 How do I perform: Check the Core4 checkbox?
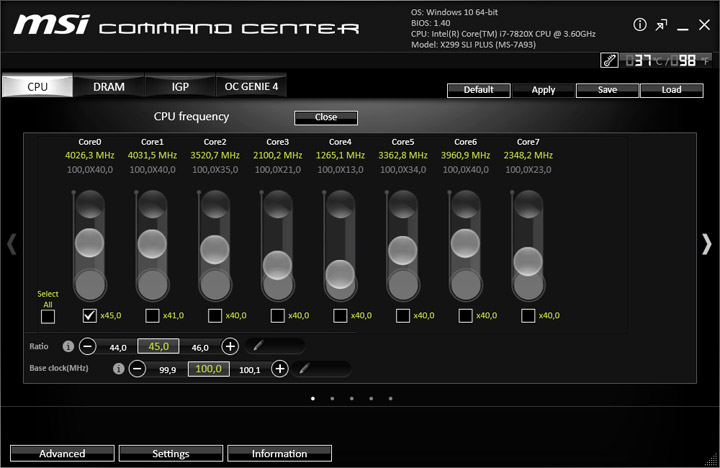(340, 316)
